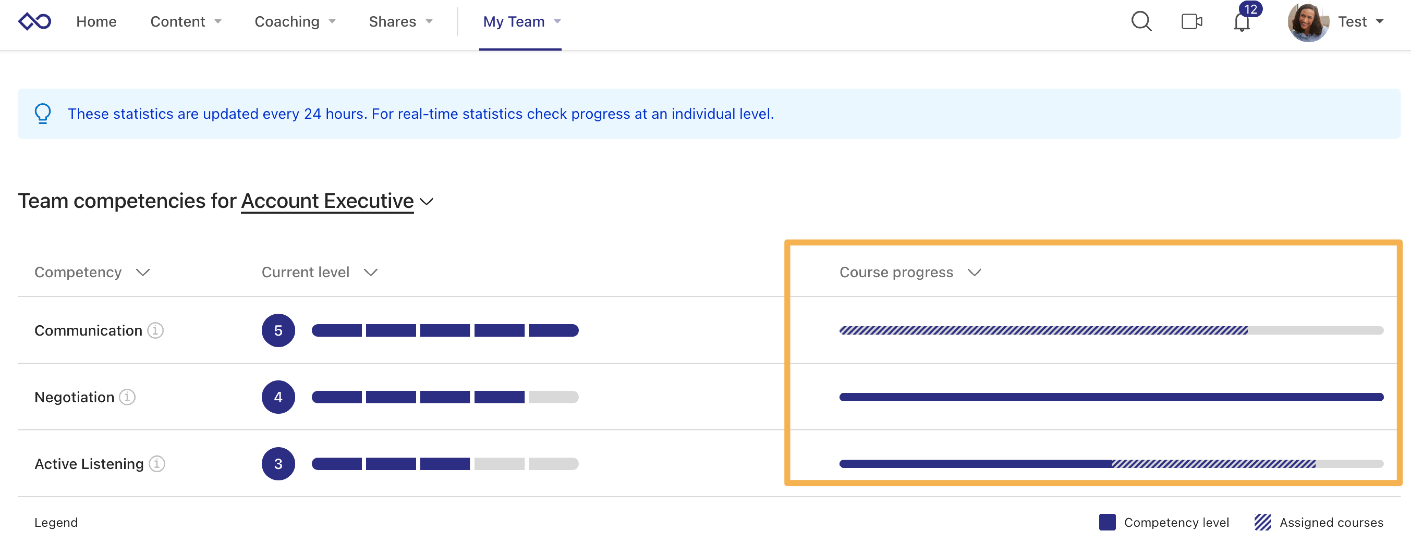Open the search magnifier icon
The height and width of the screenshot is (543, 1411).
(x=1141, y=21)
